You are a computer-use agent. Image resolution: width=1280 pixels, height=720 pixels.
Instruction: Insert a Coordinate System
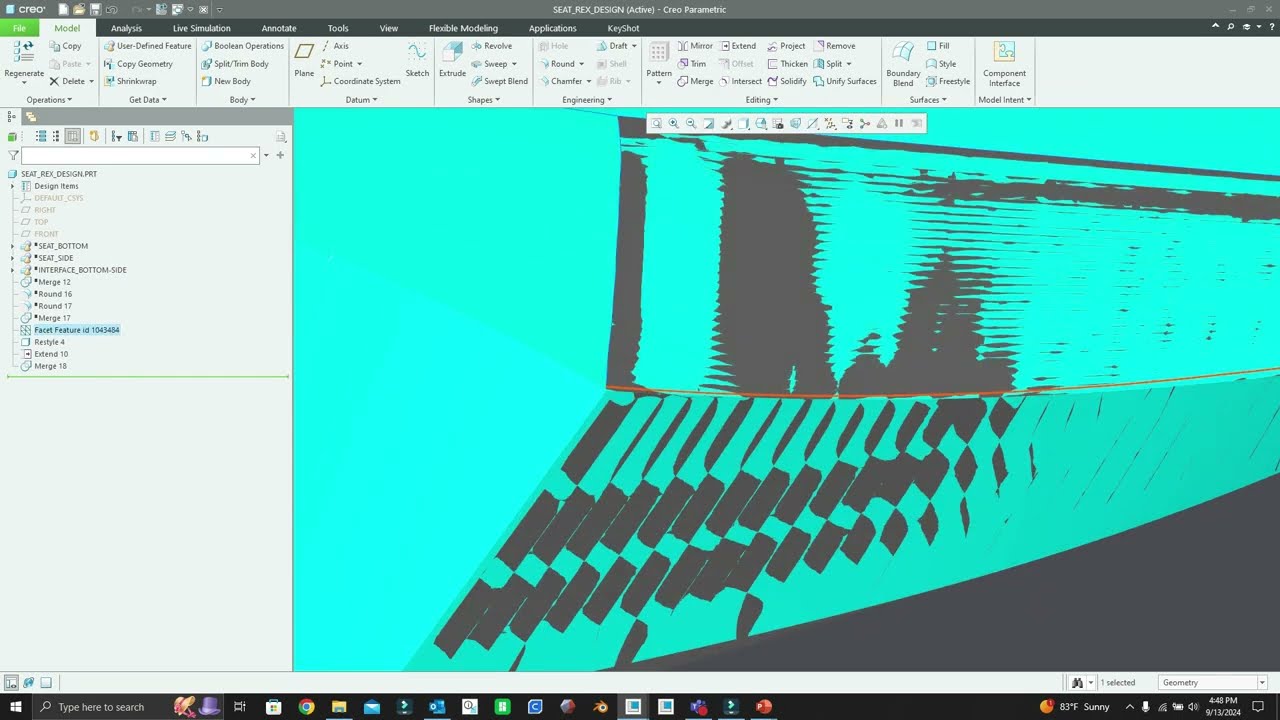coord(361,81)
